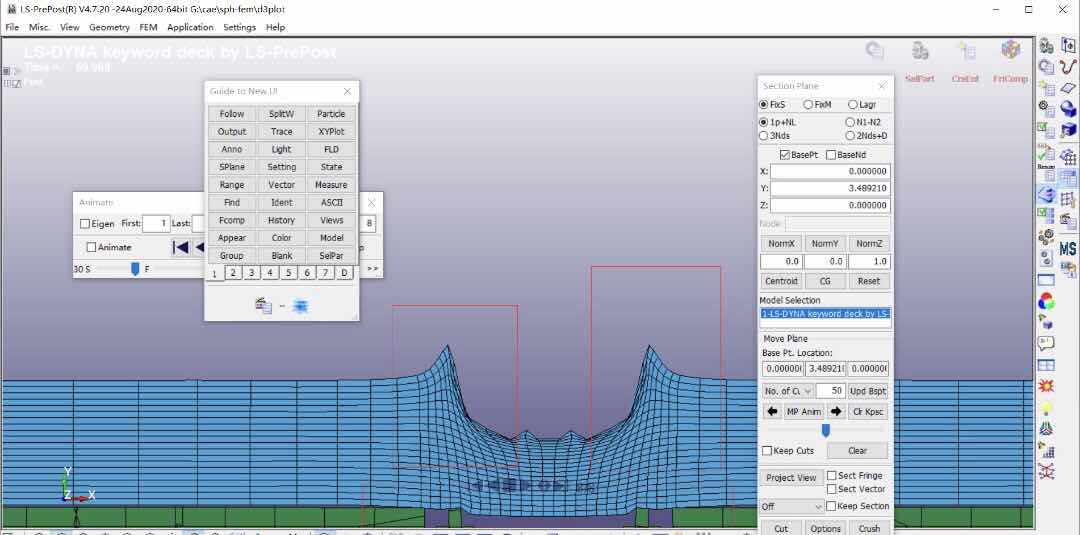Open the Application menu
Viewport: 1080px width, 535px height.
pos(190,27)
